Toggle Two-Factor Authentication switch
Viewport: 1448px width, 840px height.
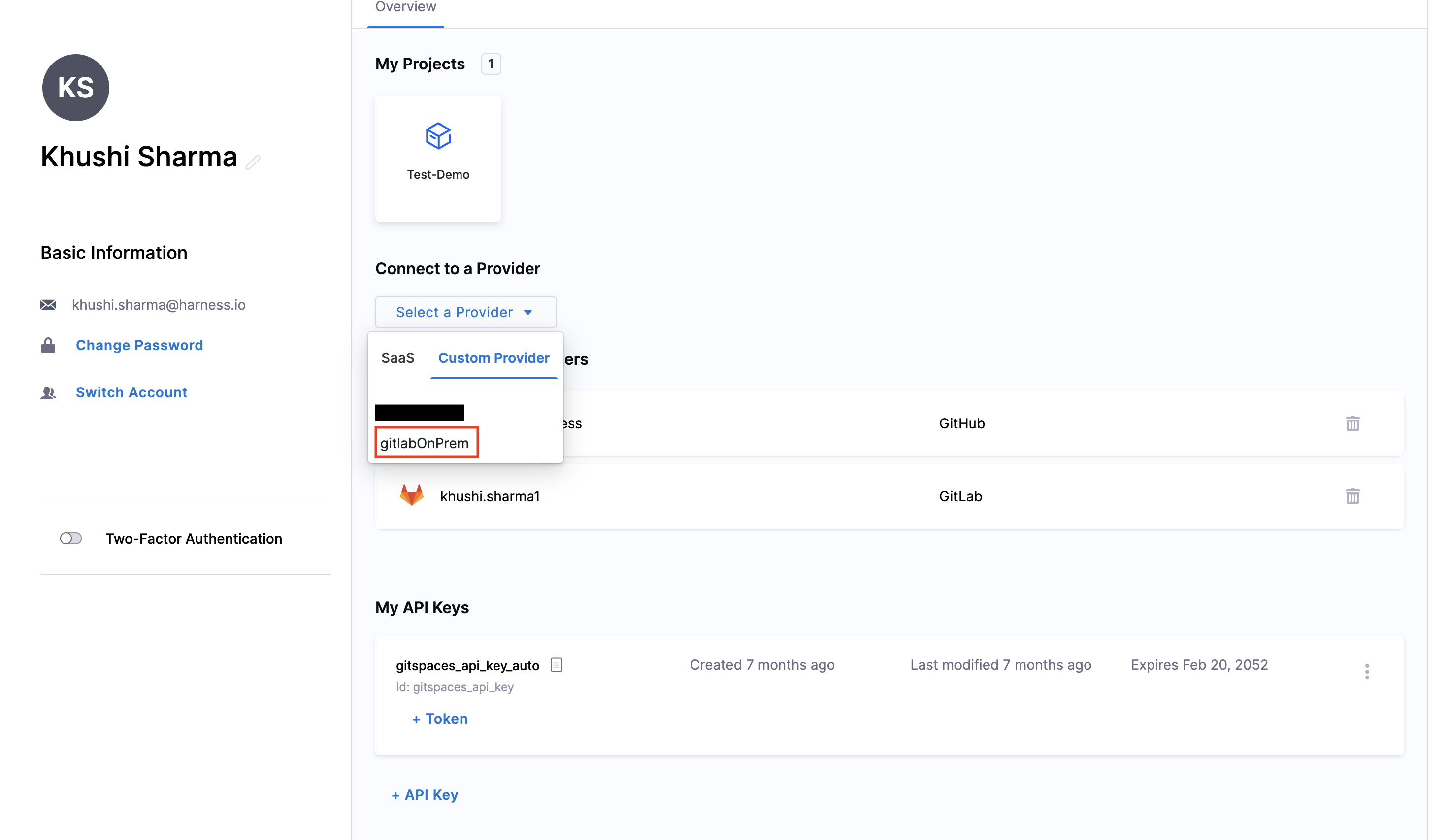(x=71, y=538)
